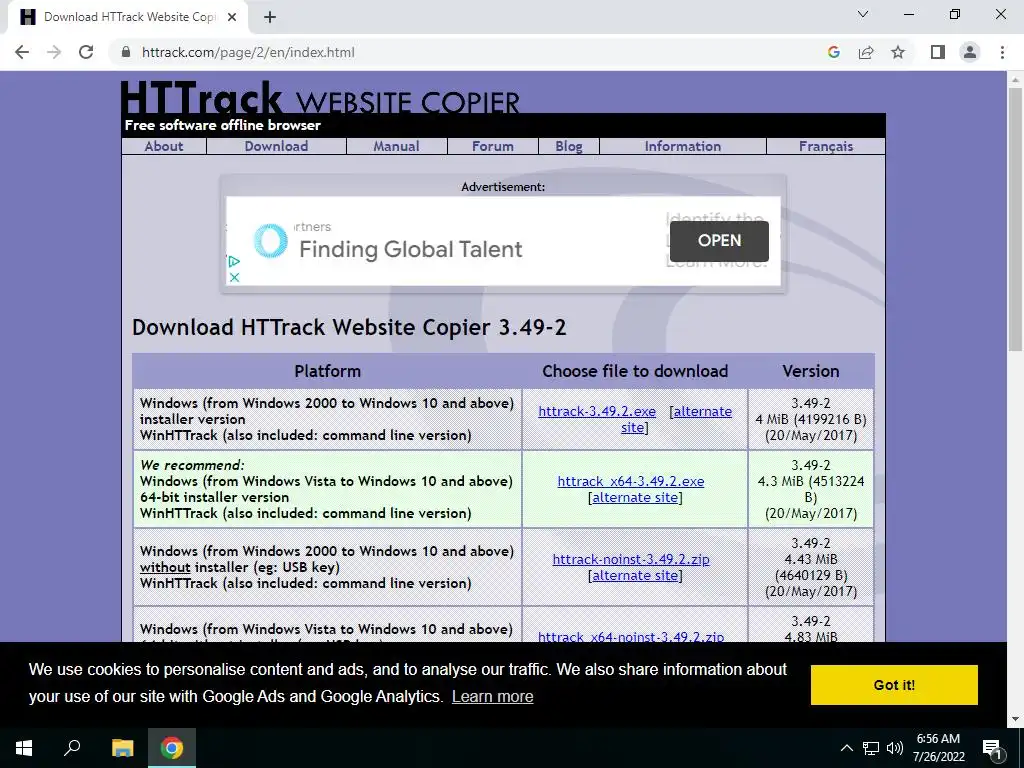Open alternate site for noinst zip
1024x768 pixels.
pyautogui.click(x=635, y=575)
